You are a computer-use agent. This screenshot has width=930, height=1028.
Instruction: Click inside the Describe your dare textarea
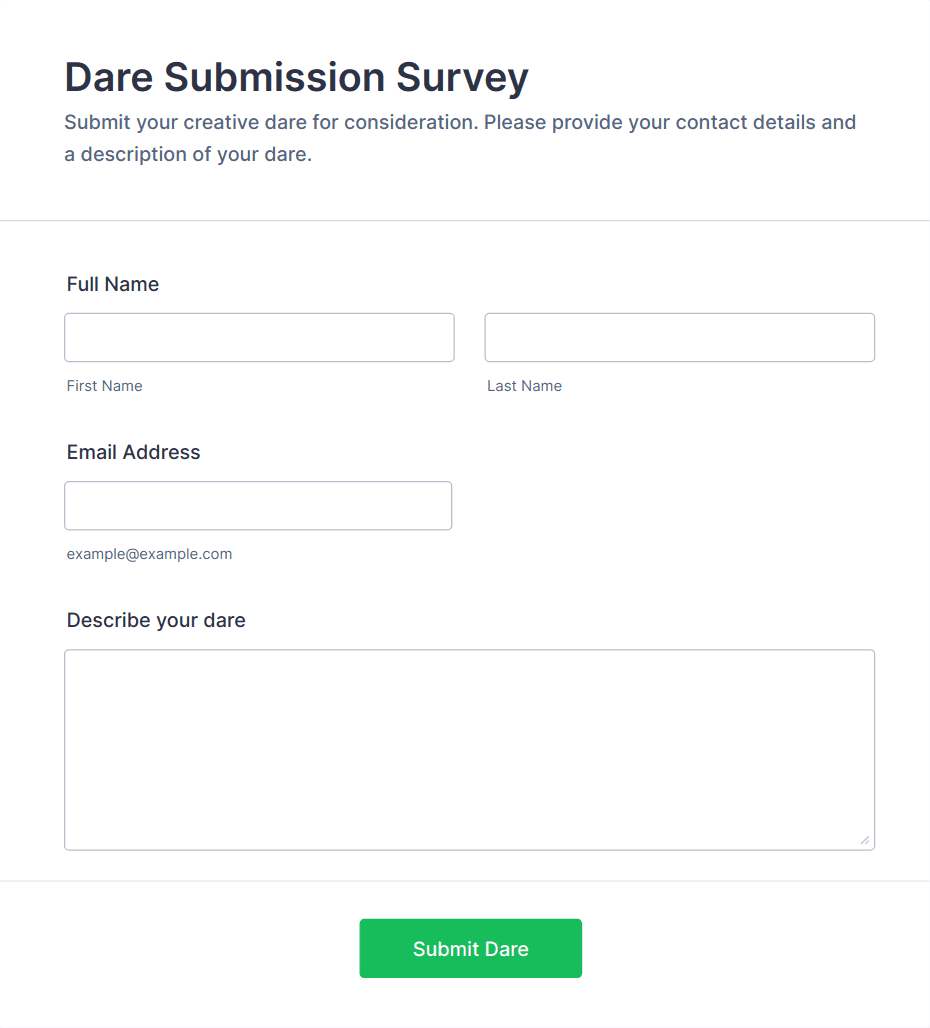[469, 749]
